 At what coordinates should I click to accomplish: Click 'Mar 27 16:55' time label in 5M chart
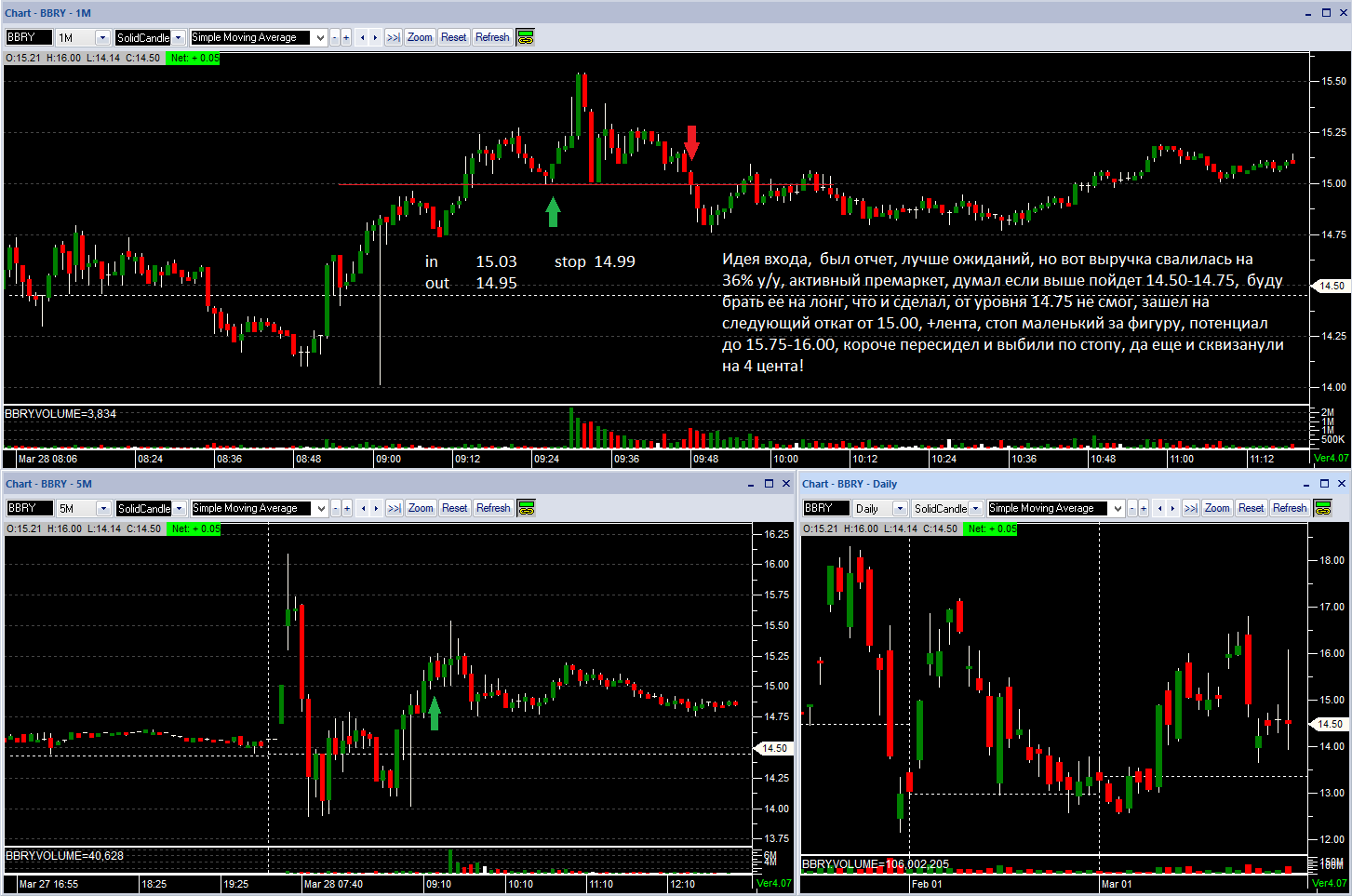(x=48, y=884)
